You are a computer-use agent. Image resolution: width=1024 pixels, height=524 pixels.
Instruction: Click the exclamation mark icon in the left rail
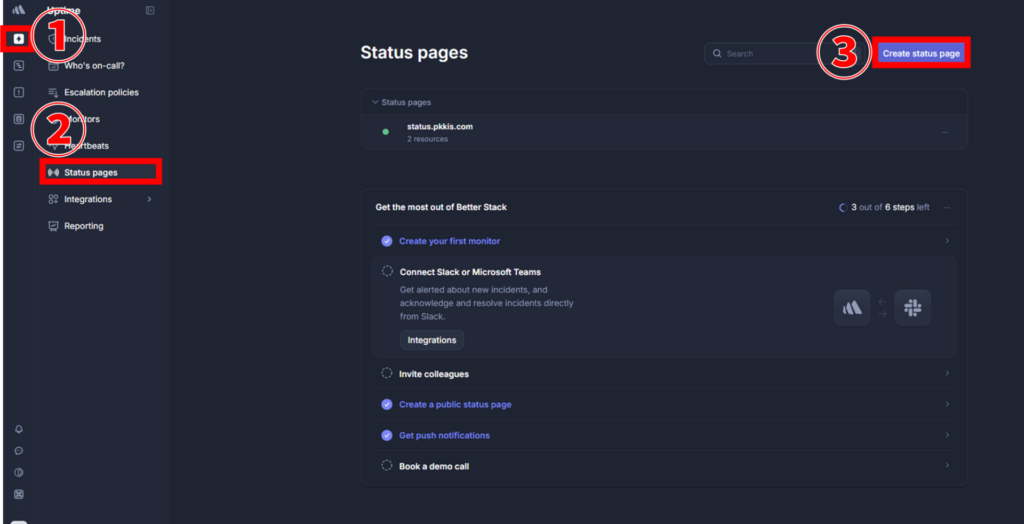[18, 92]
